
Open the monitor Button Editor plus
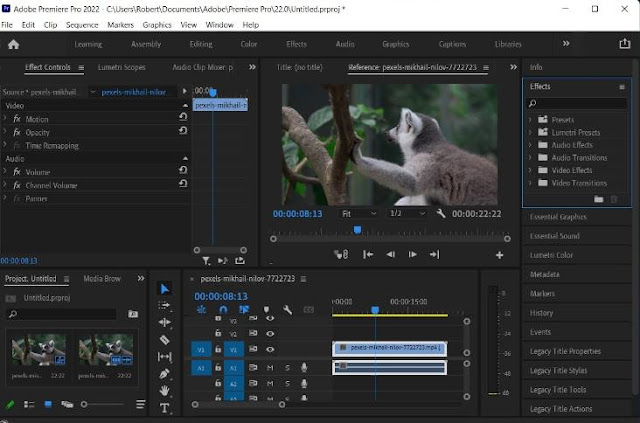click(499, 255)
